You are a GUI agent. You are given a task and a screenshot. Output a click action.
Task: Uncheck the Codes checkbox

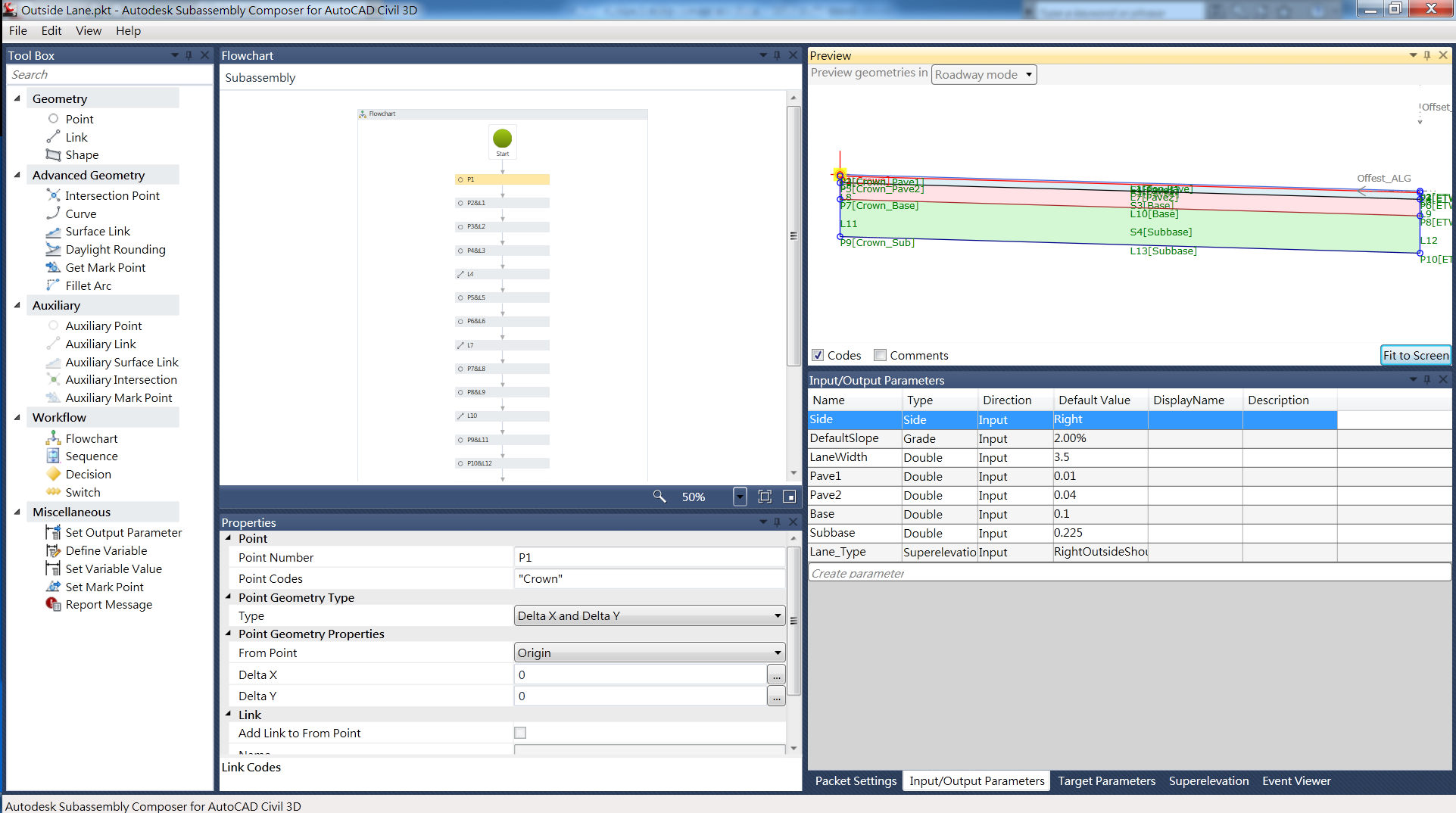click(818, 355)
